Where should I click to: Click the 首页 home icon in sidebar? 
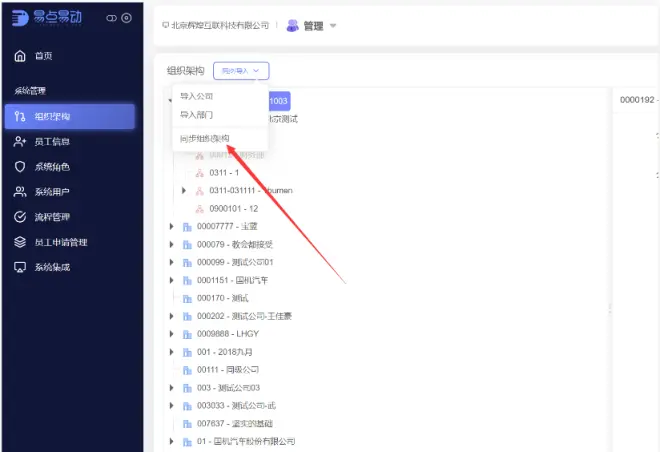(x=19, y=56)
